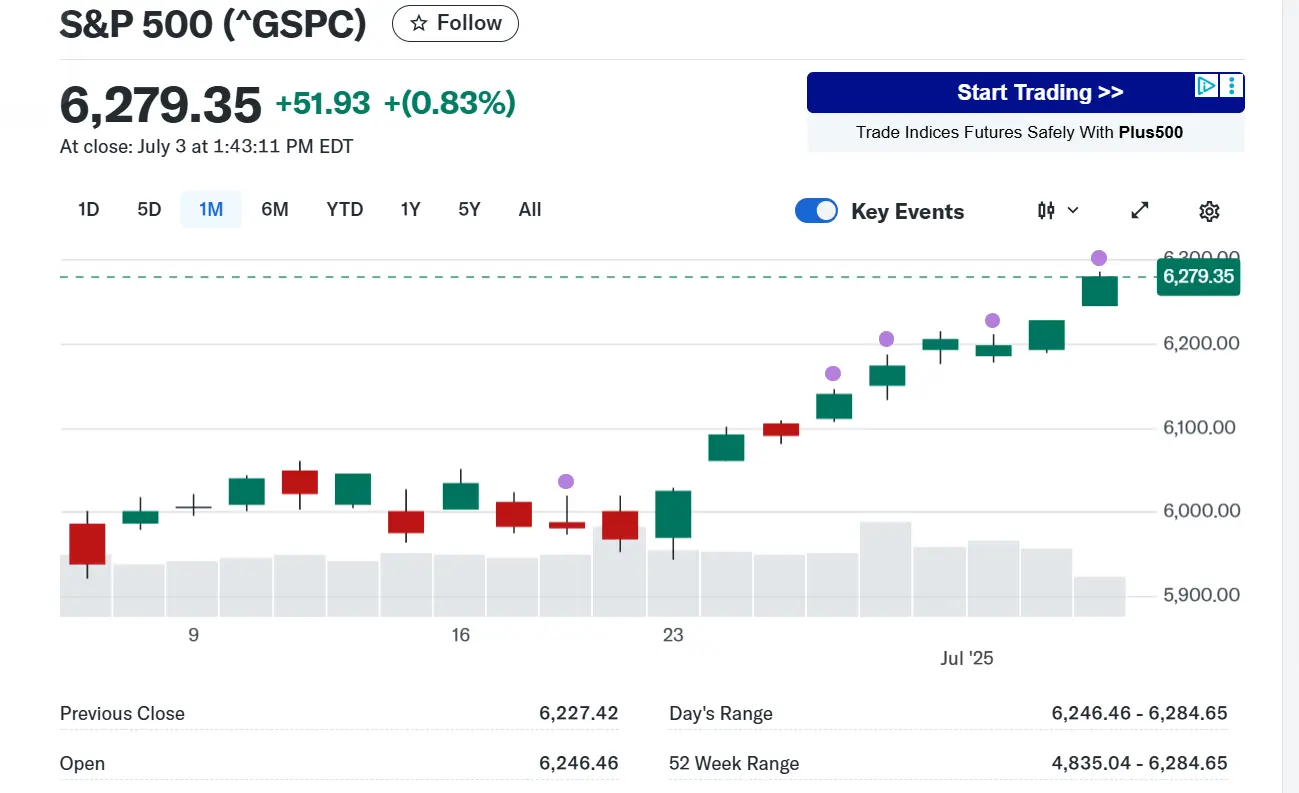Screen dimensions: 1299x793
Task: Select the 1D time range tab
Action: tap(89, 210)
